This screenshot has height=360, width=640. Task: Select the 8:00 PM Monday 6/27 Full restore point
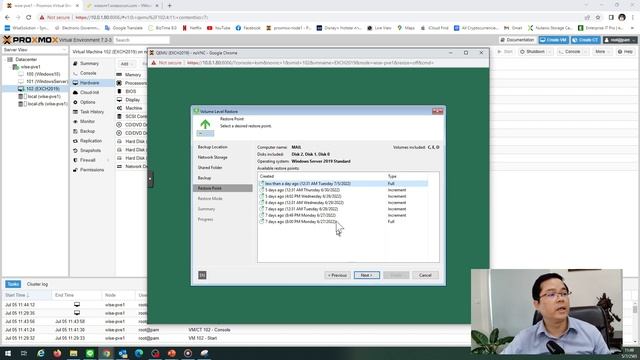click(344, 222)
